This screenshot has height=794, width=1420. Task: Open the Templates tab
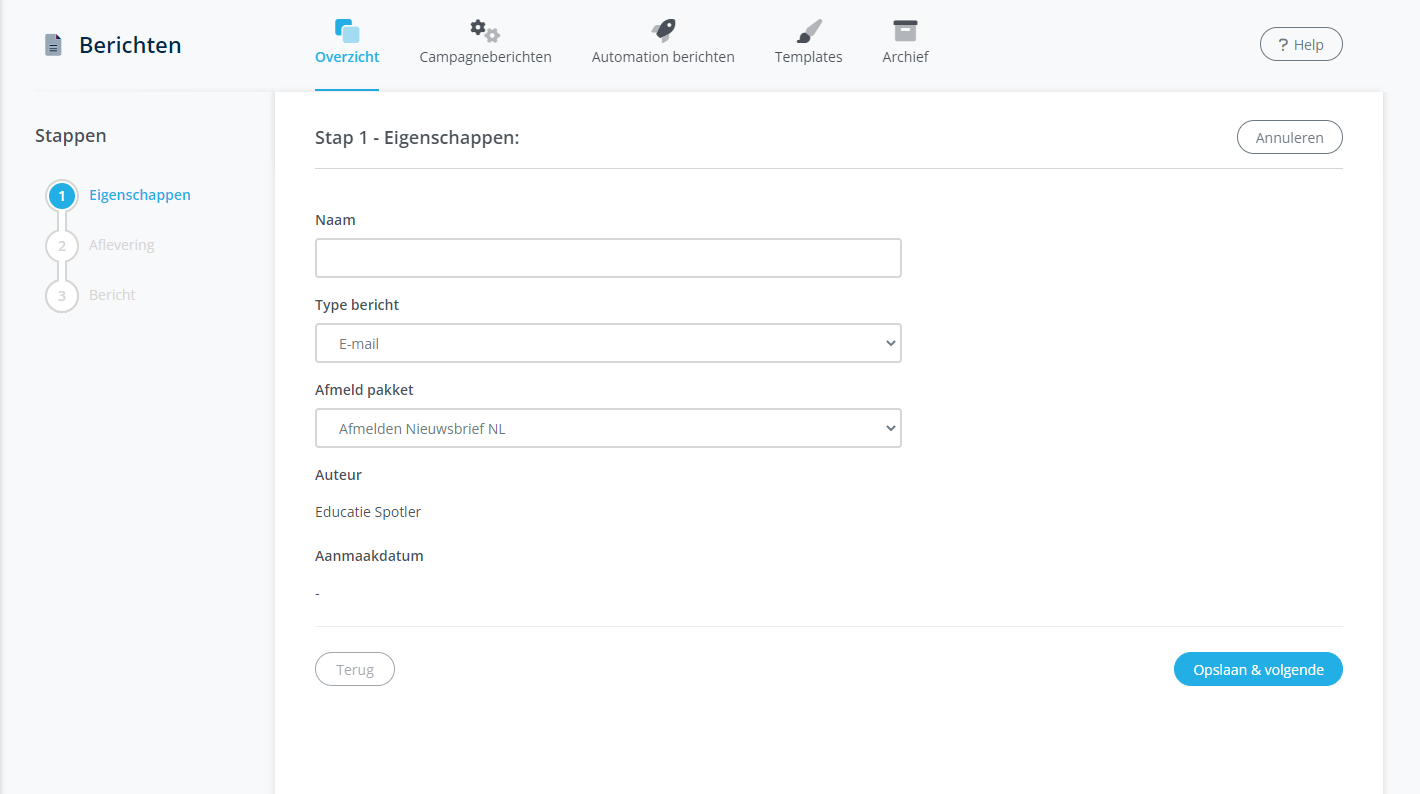pyautogui.click(x=808, y=57)
